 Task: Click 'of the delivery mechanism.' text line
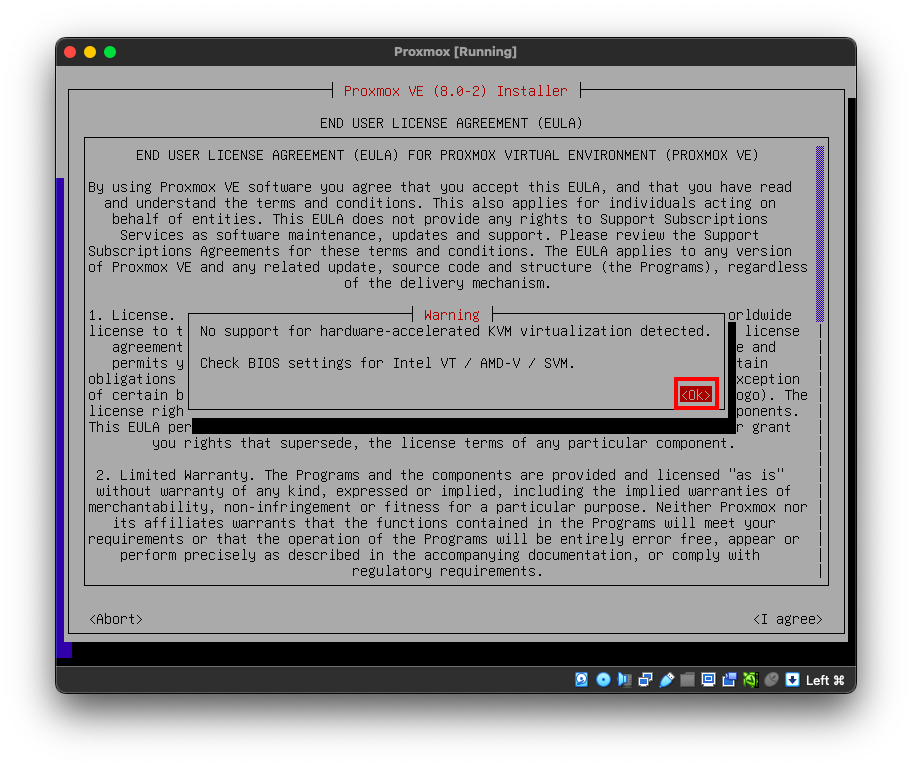[447, 283]
